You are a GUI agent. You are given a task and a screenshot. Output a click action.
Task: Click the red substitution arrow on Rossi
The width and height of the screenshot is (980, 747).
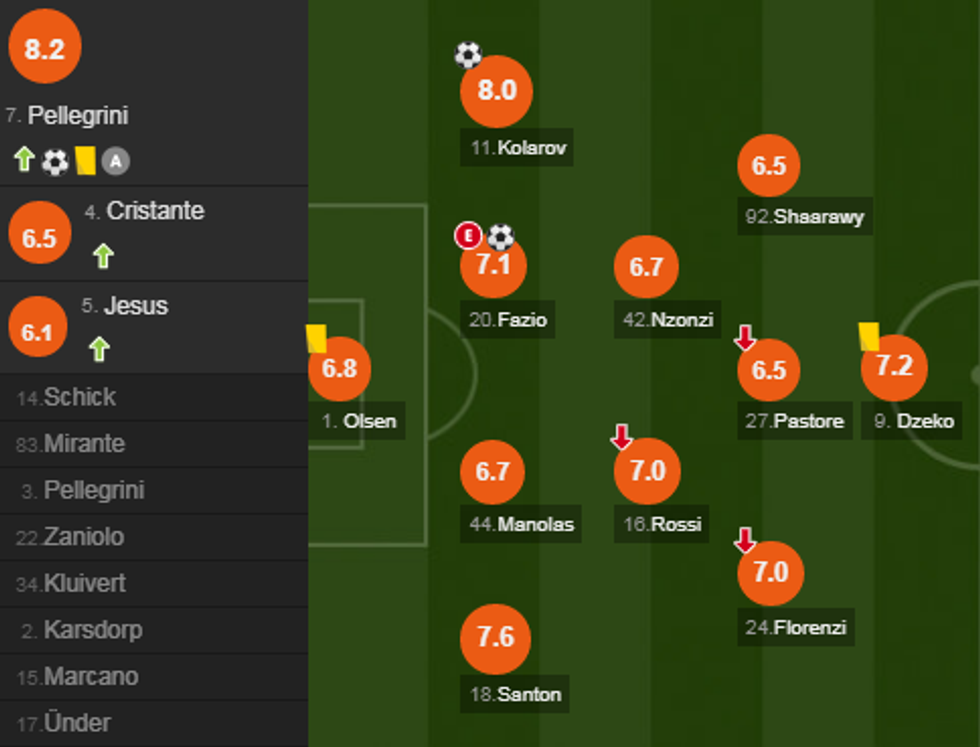click(x=621, y=437)
